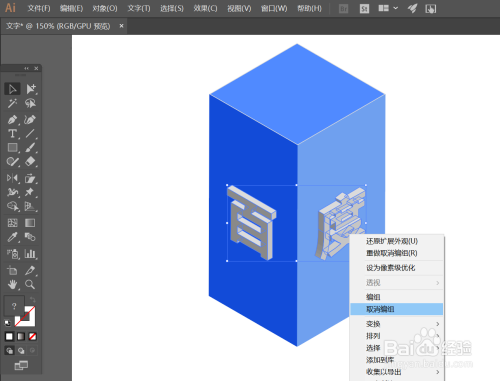The image size is (500, 381).
Task: Open the 编辑(E) menu
Action: [x=71, y=8]
